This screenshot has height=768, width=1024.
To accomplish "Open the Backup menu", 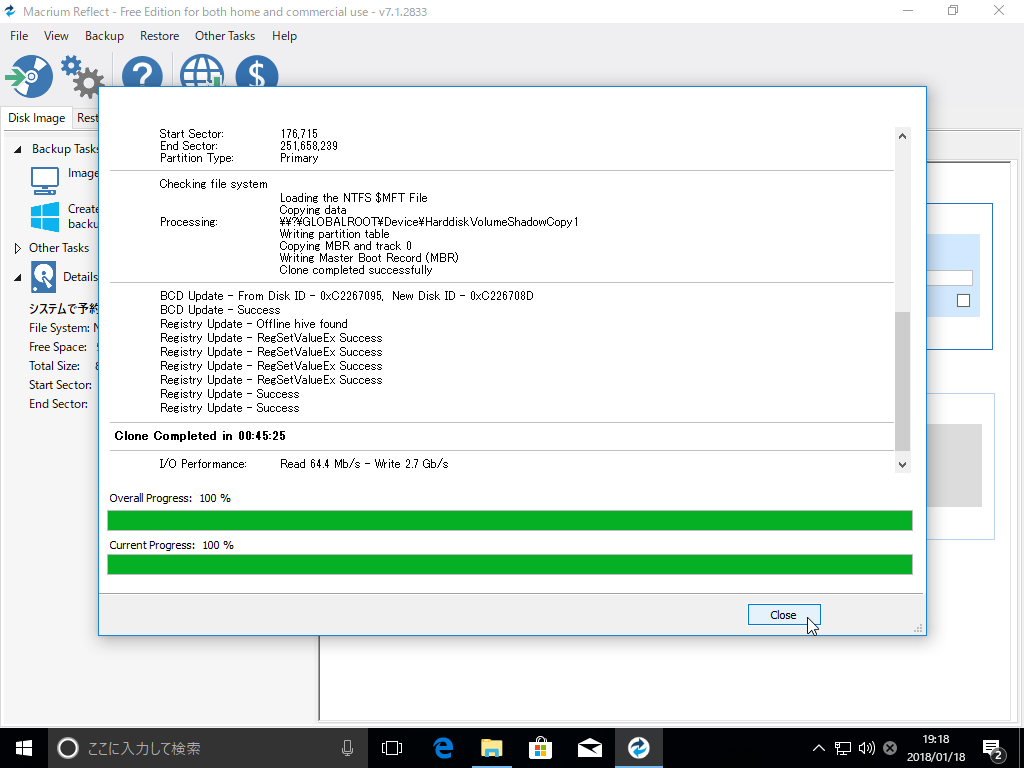I will 104,36.
